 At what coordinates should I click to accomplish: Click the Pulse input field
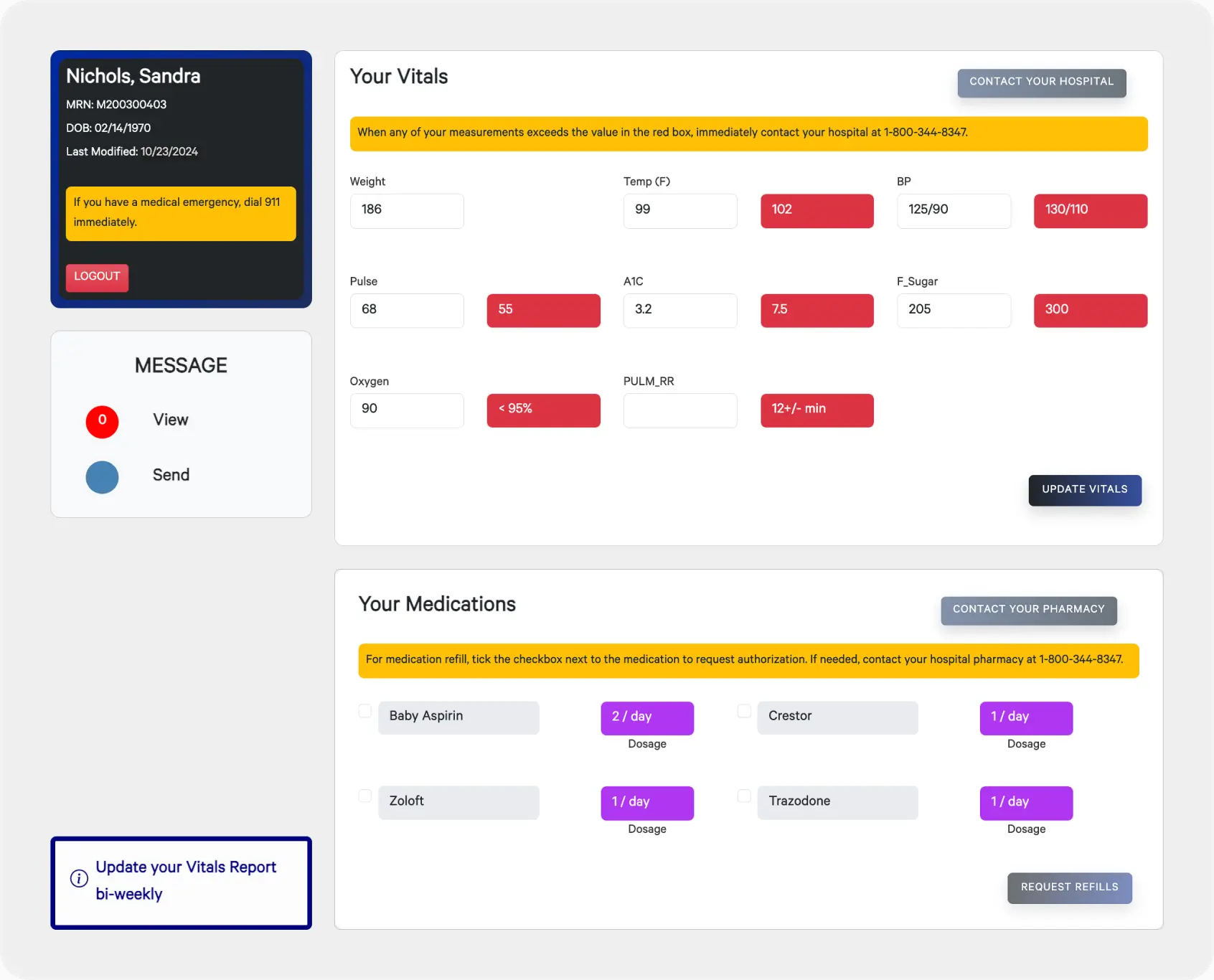pyautogui.click(x=407, y=311)
